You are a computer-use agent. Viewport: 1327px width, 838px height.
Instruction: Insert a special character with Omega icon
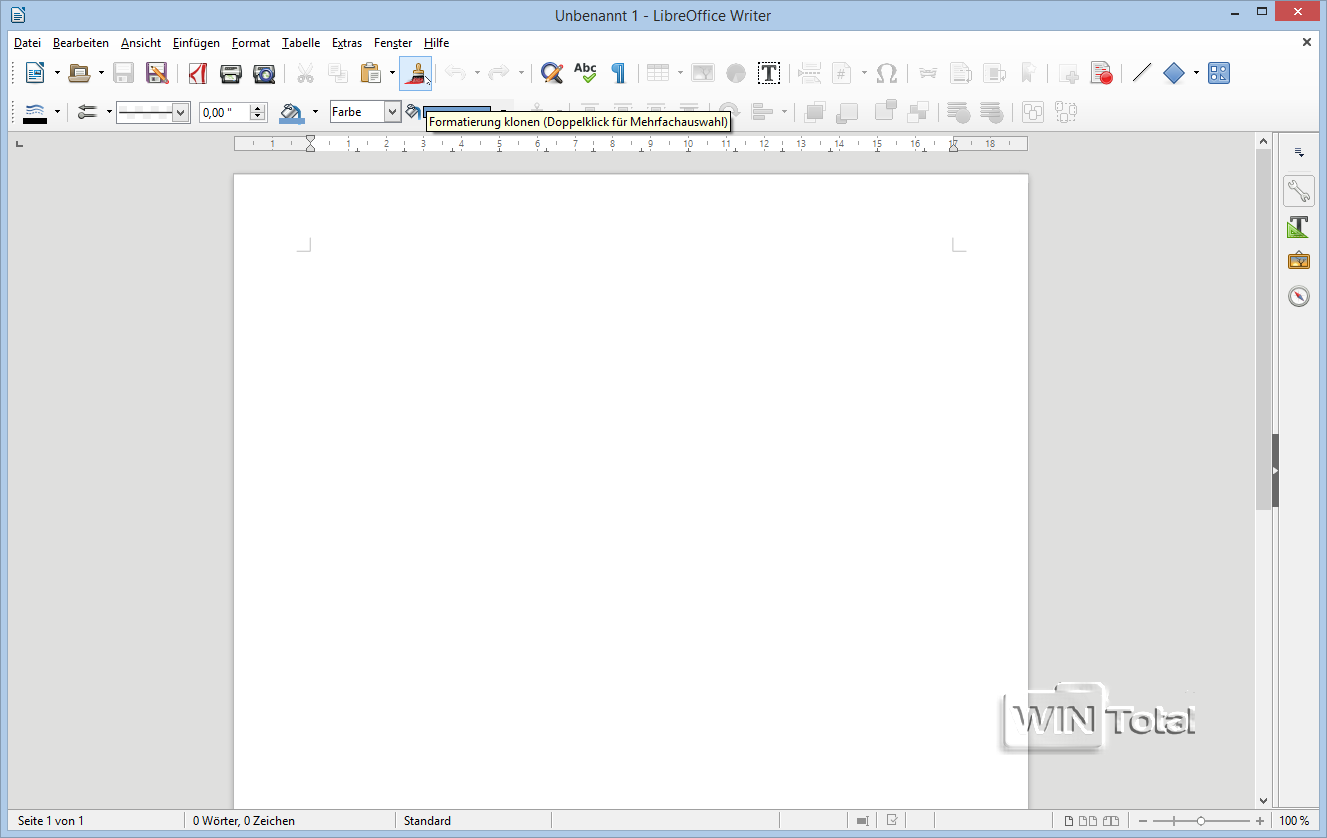pyautogui.click(x=886, y=73)
